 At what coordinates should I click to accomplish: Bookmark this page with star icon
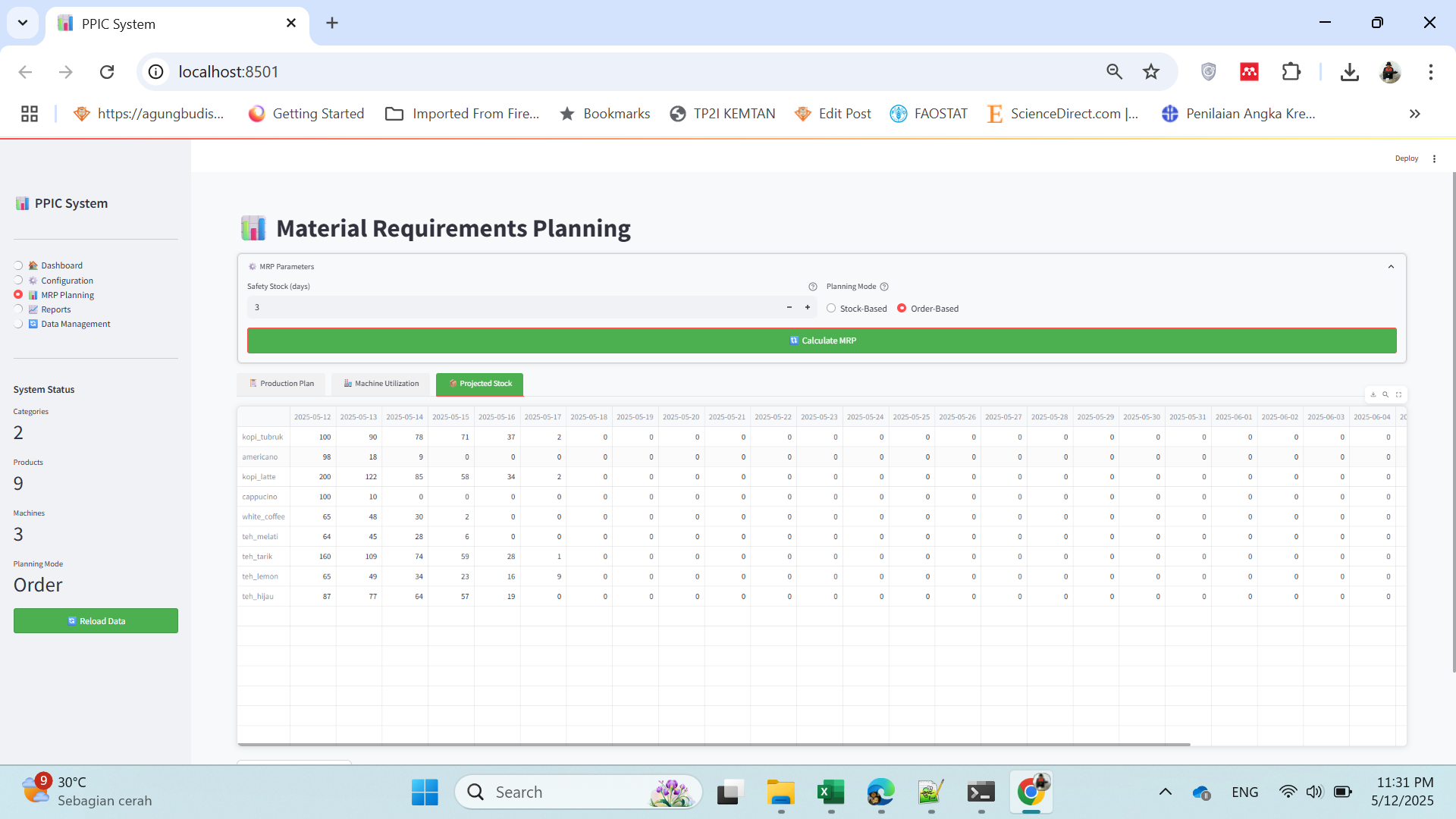(x=1151, y=72)
